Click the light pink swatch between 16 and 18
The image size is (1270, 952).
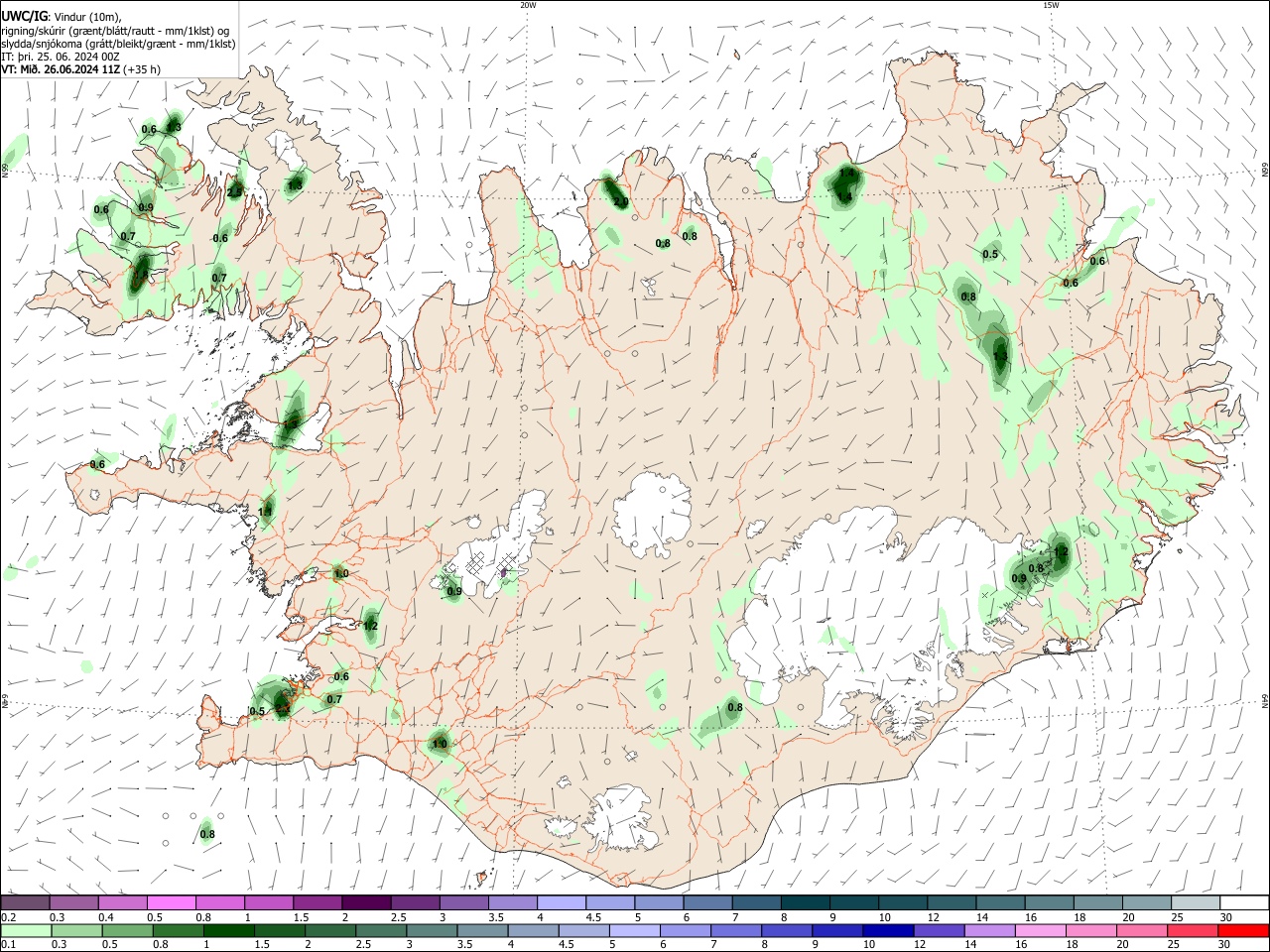click(1040, 931)
